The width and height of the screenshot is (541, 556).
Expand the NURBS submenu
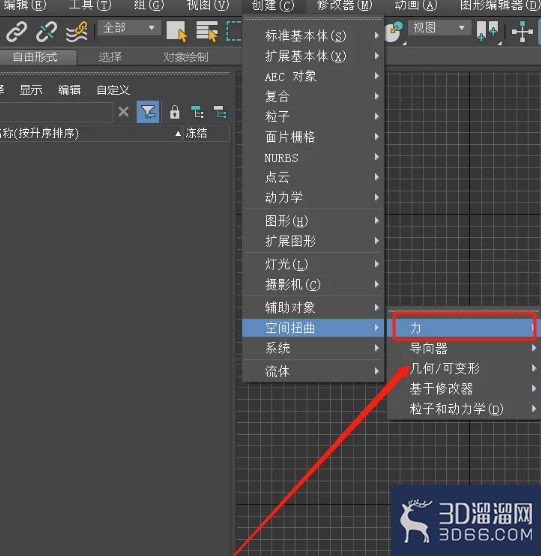click(x=313, y=157)
